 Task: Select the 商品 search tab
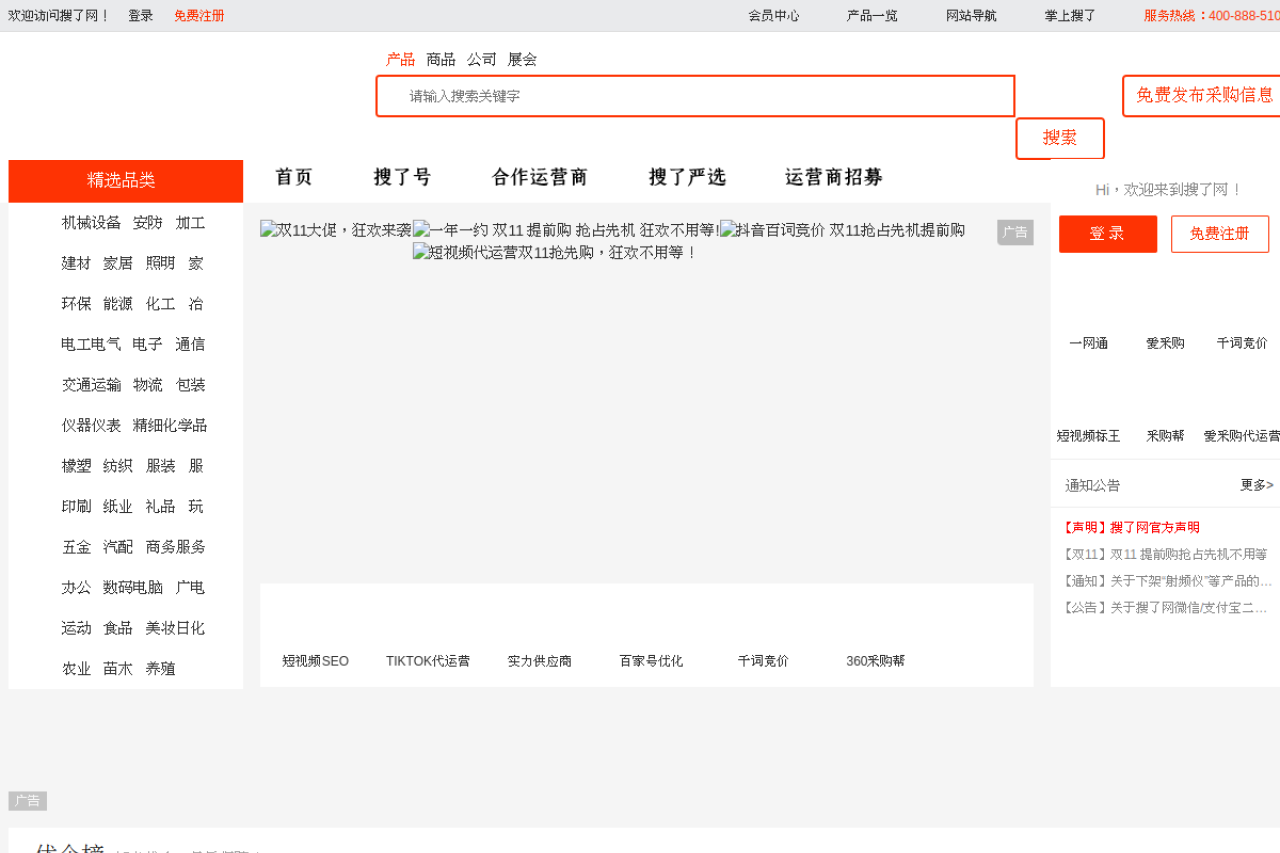(440, 59)
